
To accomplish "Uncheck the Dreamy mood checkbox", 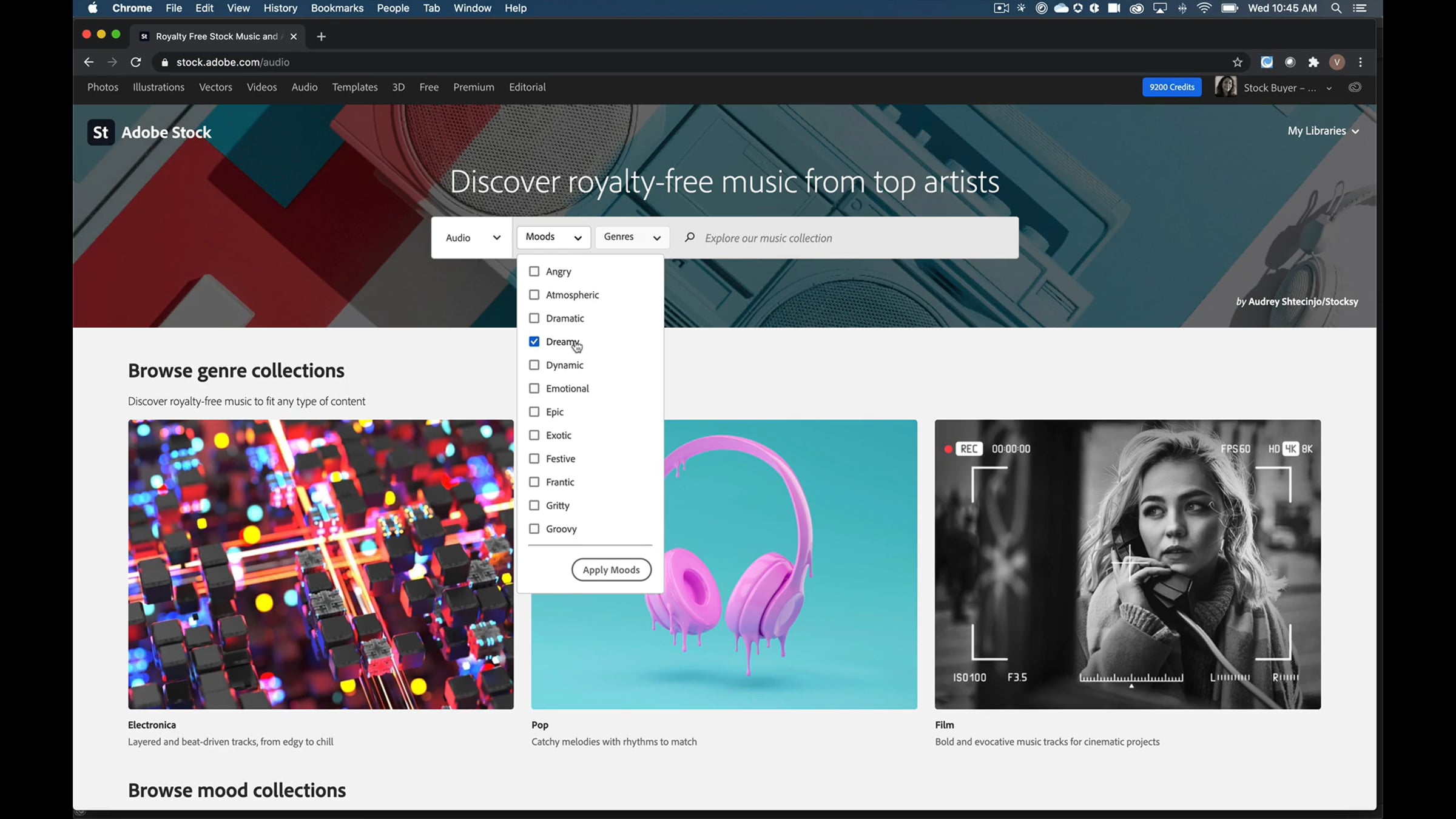I will tap(534, 342).
